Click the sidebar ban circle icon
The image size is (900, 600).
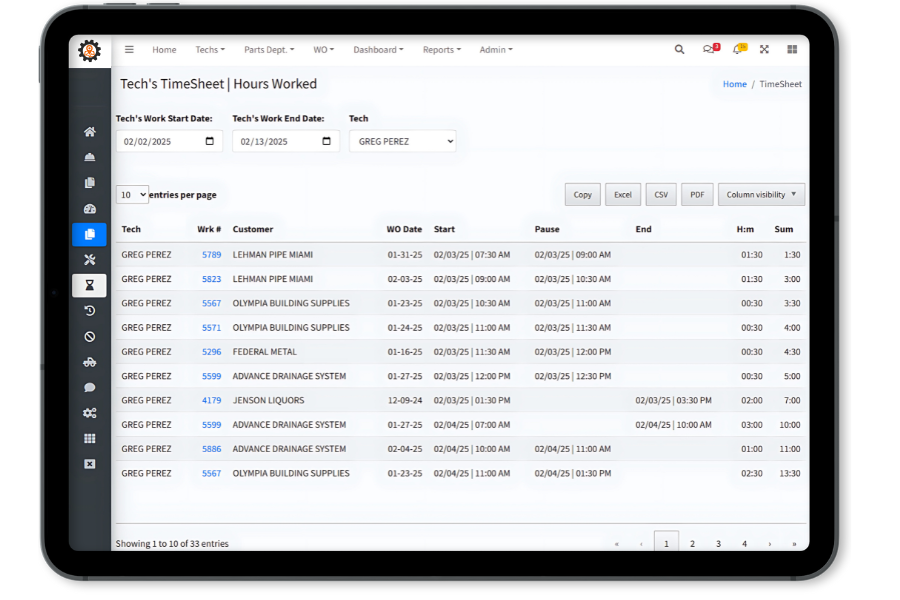point(90,336)
